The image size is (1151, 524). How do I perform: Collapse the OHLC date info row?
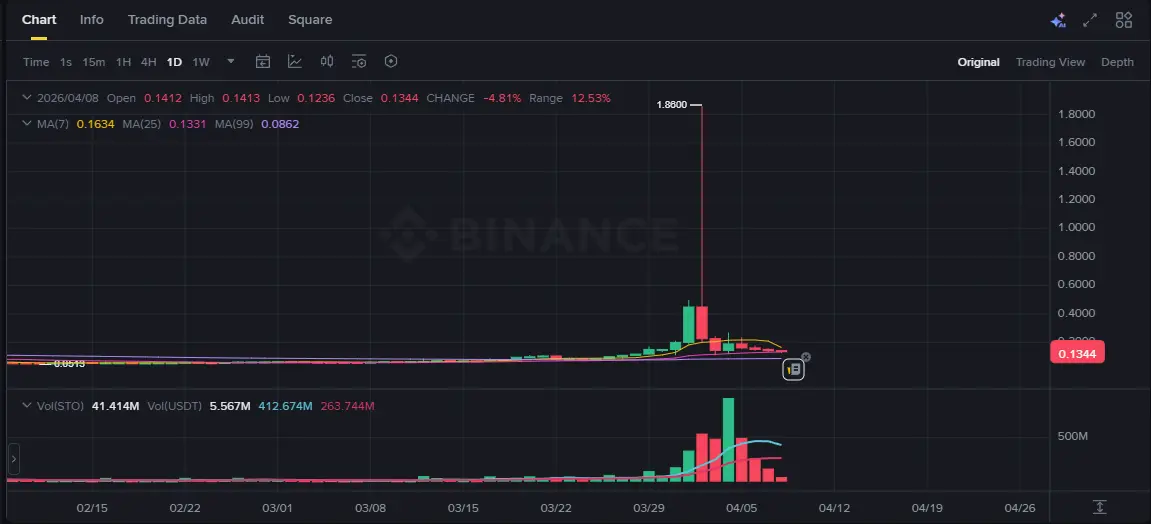tap(26, 98)
